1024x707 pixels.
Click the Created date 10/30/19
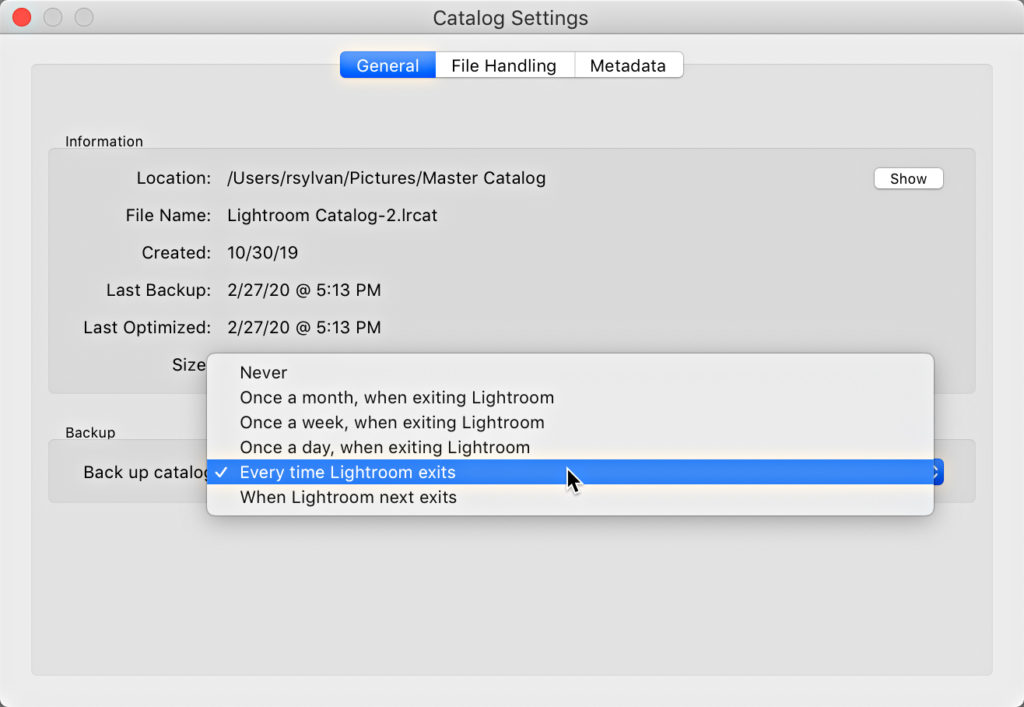263,253
